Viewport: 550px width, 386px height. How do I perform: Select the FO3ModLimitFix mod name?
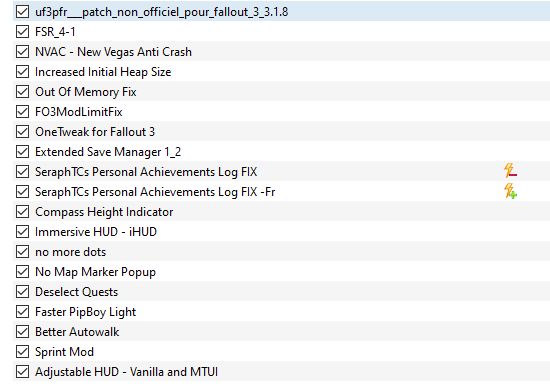79,112
